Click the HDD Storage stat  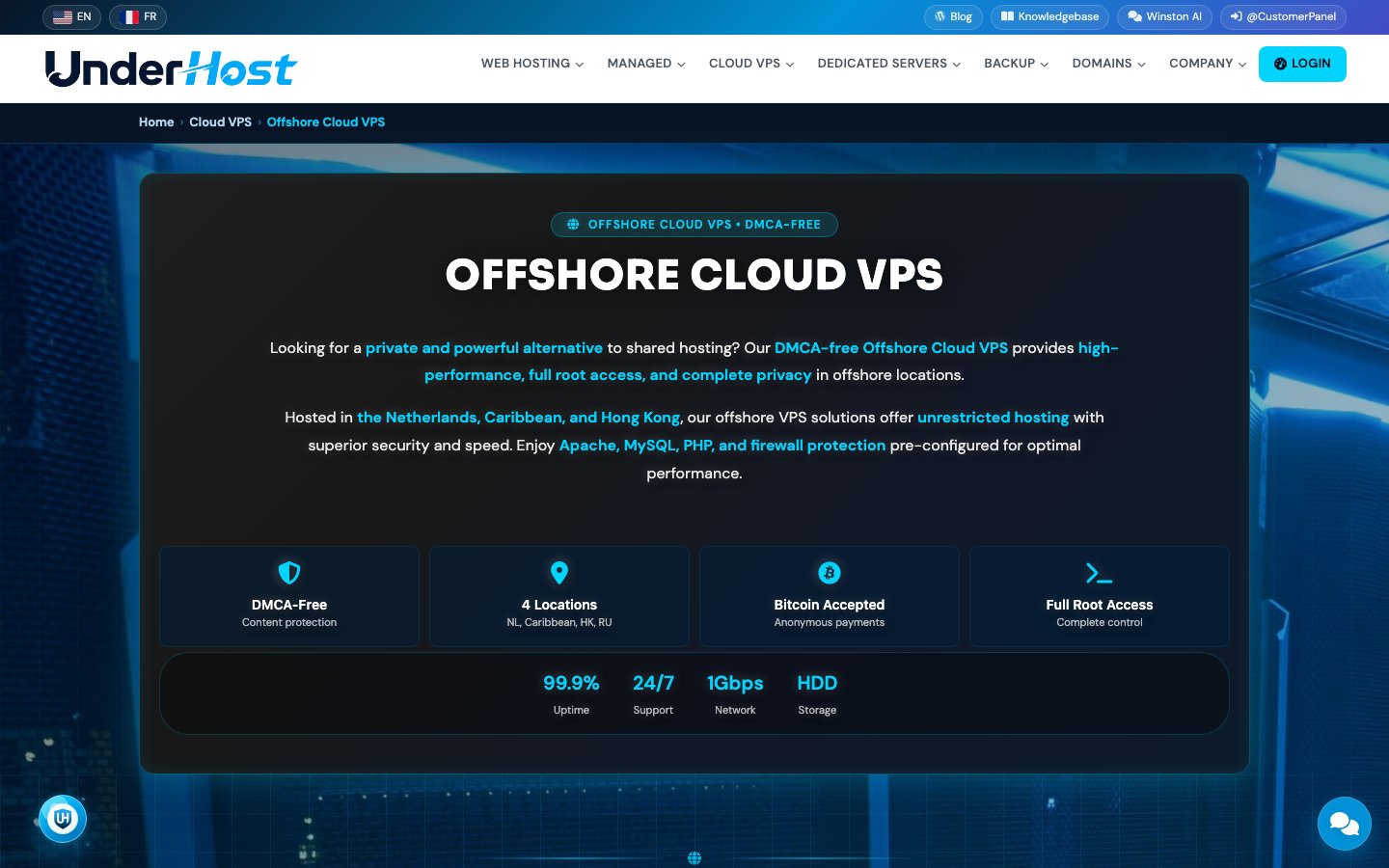point(817,694)
